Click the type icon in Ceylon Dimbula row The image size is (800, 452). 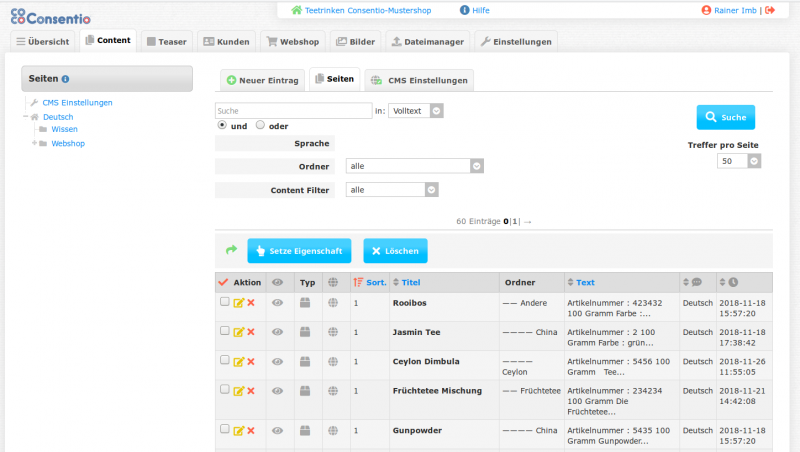point(307,361)
